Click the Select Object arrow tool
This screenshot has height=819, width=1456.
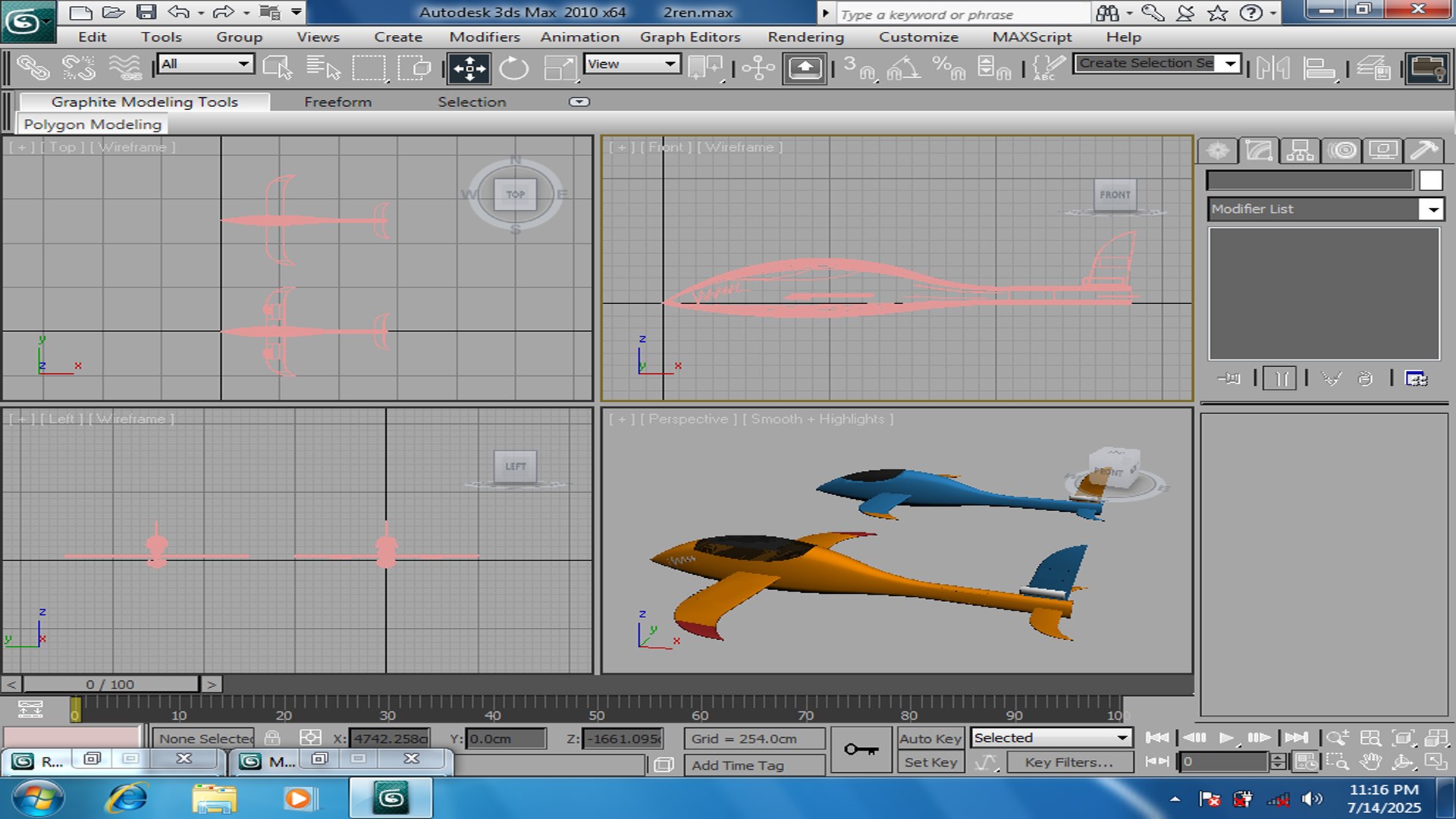(x=278, y=68)
